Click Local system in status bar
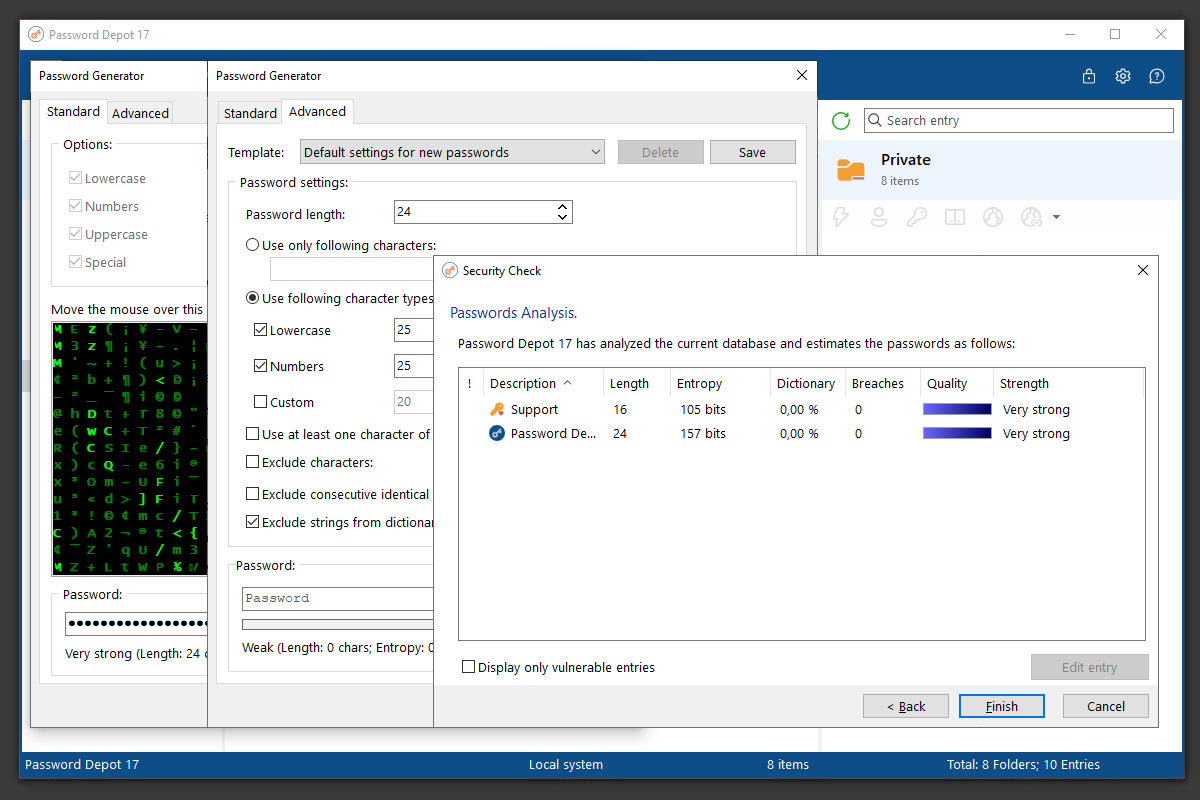The height and width of the screenshot is (800, 1200). tap(566, 764)
